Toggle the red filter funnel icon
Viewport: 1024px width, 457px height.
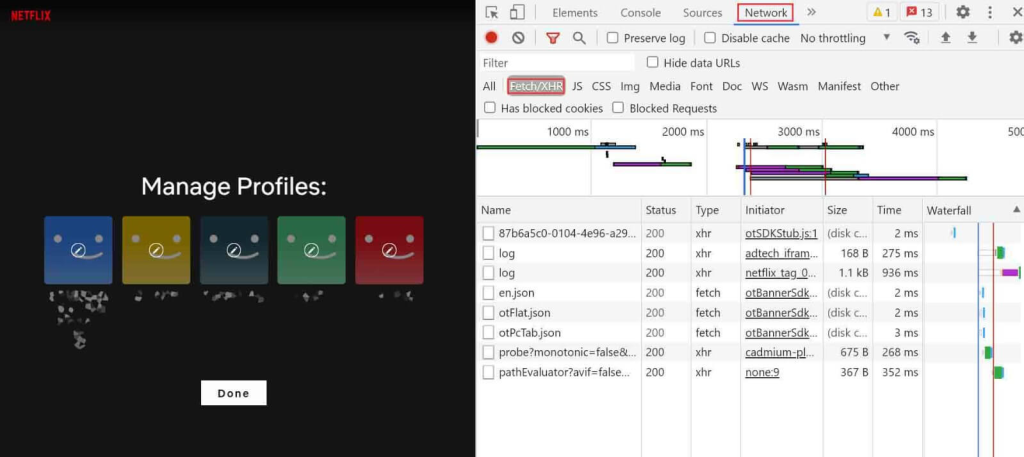(553, 38)
